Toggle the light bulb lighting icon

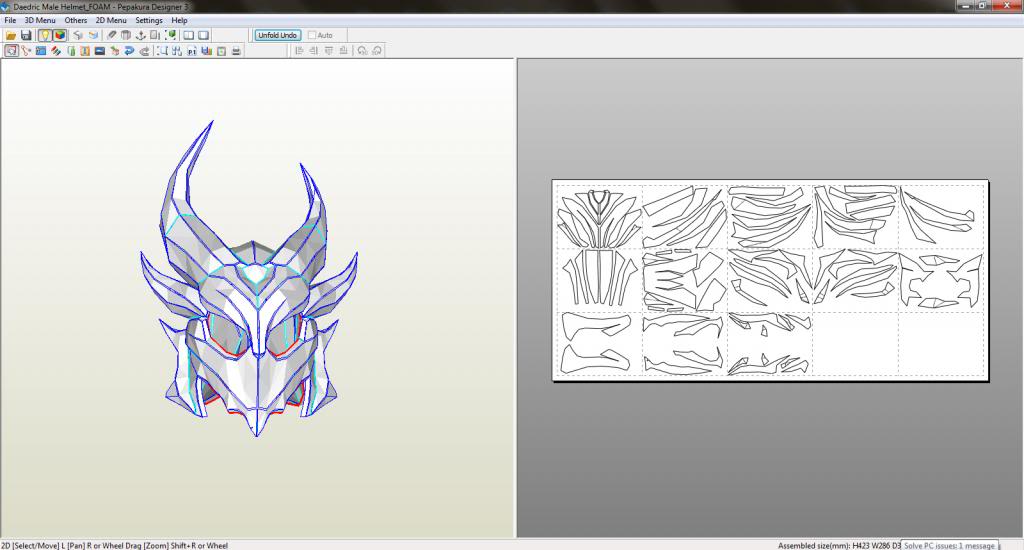(x=44, y=35)
